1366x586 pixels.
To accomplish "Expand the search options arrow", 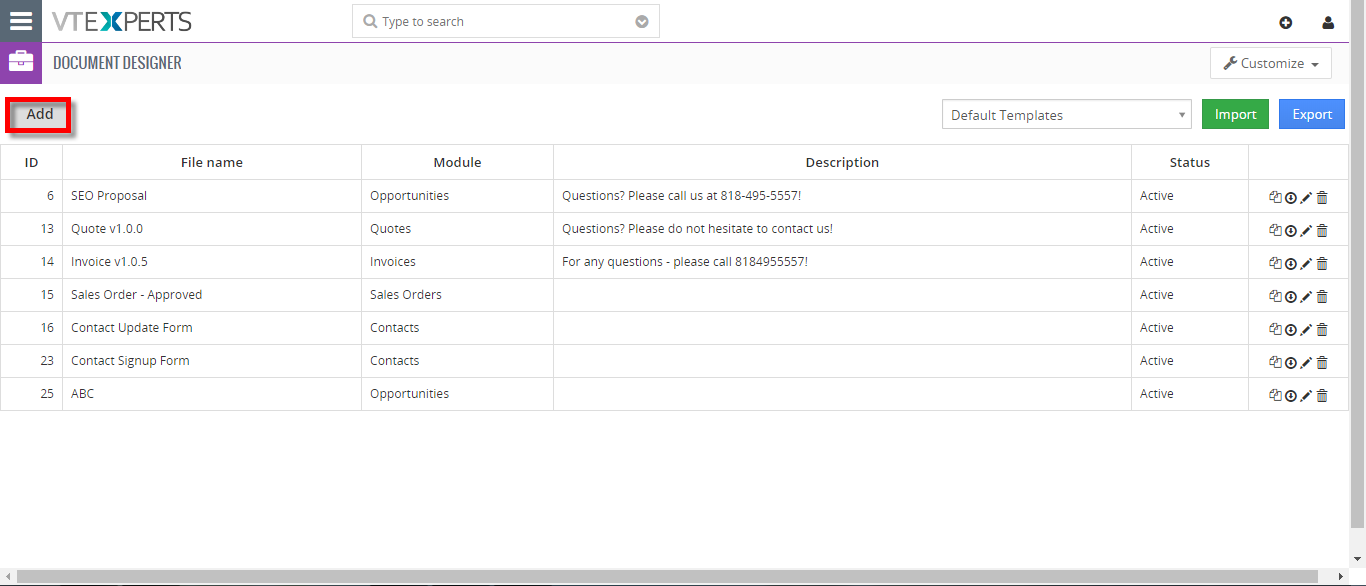I will (642, 22).
